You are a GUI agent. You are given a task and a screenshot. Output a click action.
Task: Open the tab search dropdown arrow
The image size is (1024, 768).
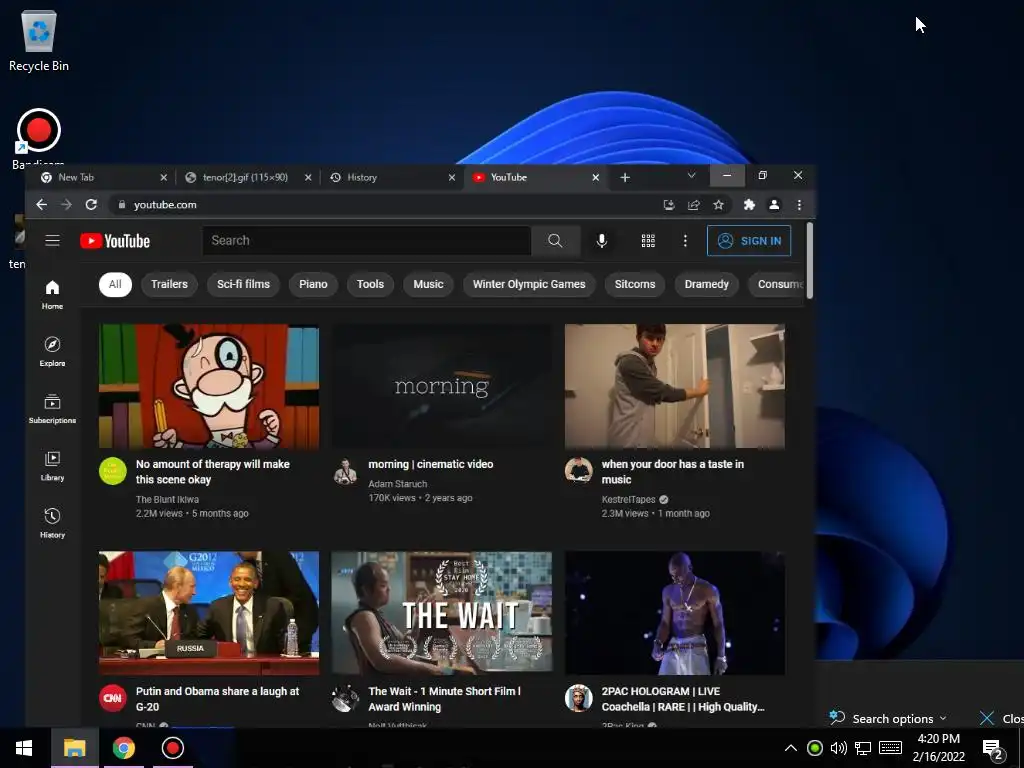(x=691, y=176)
